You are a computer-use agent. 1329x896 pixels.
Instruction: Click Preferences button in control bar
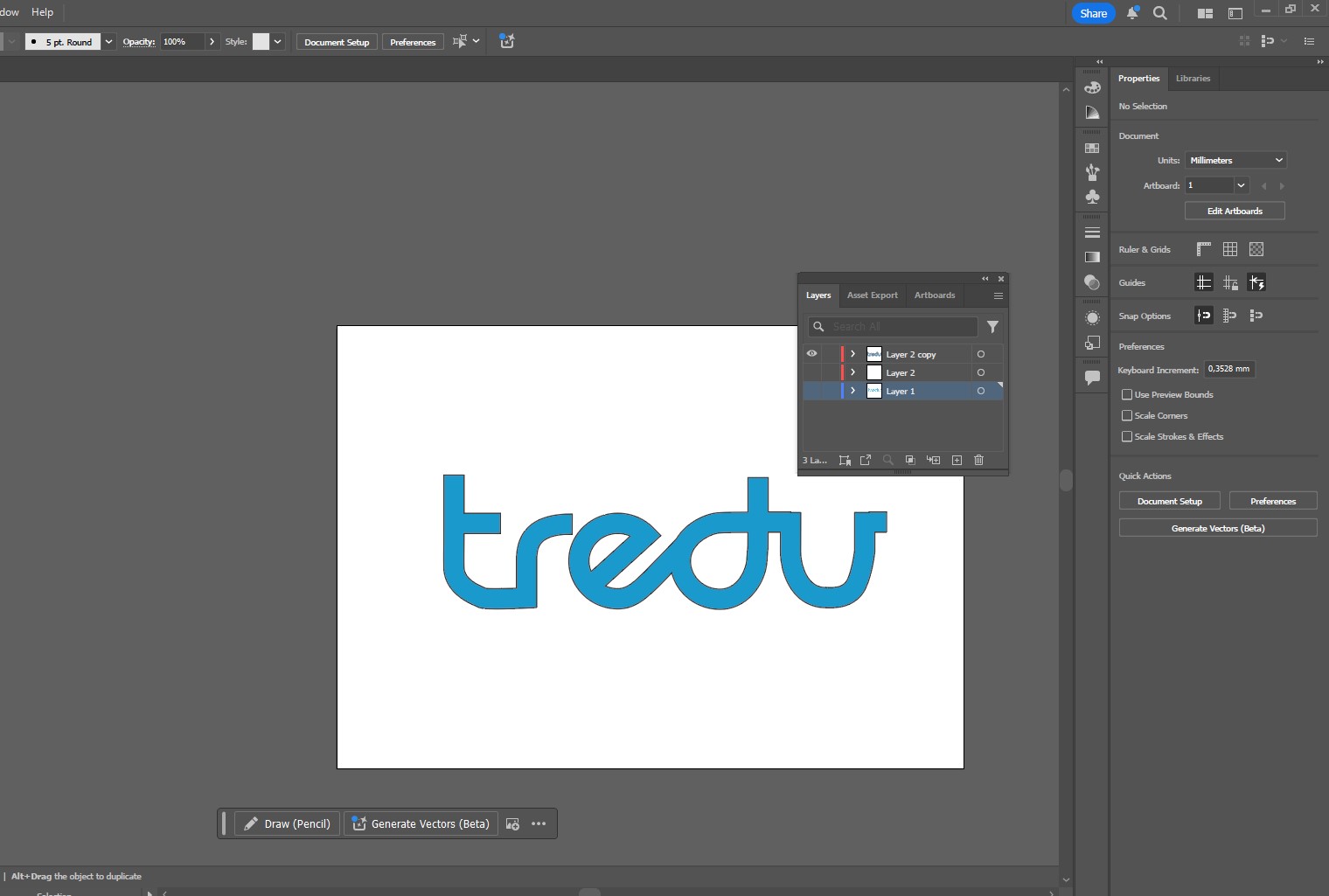[x=413, y=42]
